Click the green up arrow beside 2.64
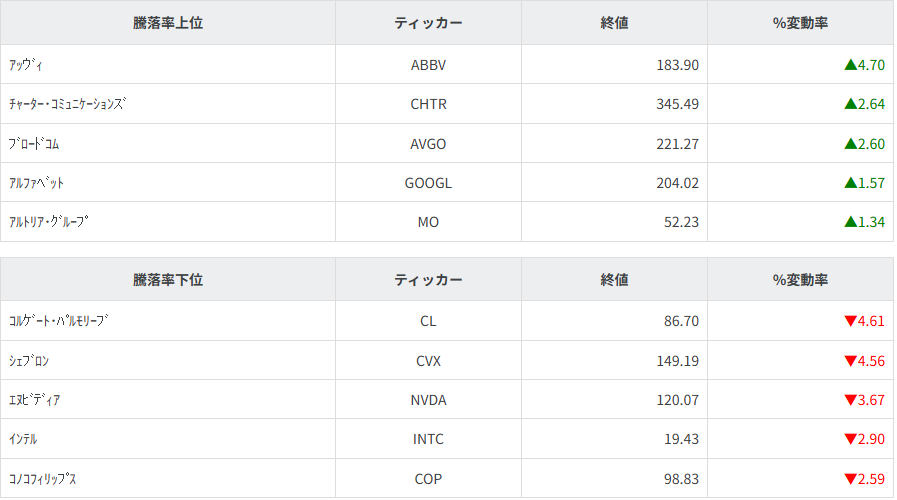897x500 pixels. (x=850, y=104)
